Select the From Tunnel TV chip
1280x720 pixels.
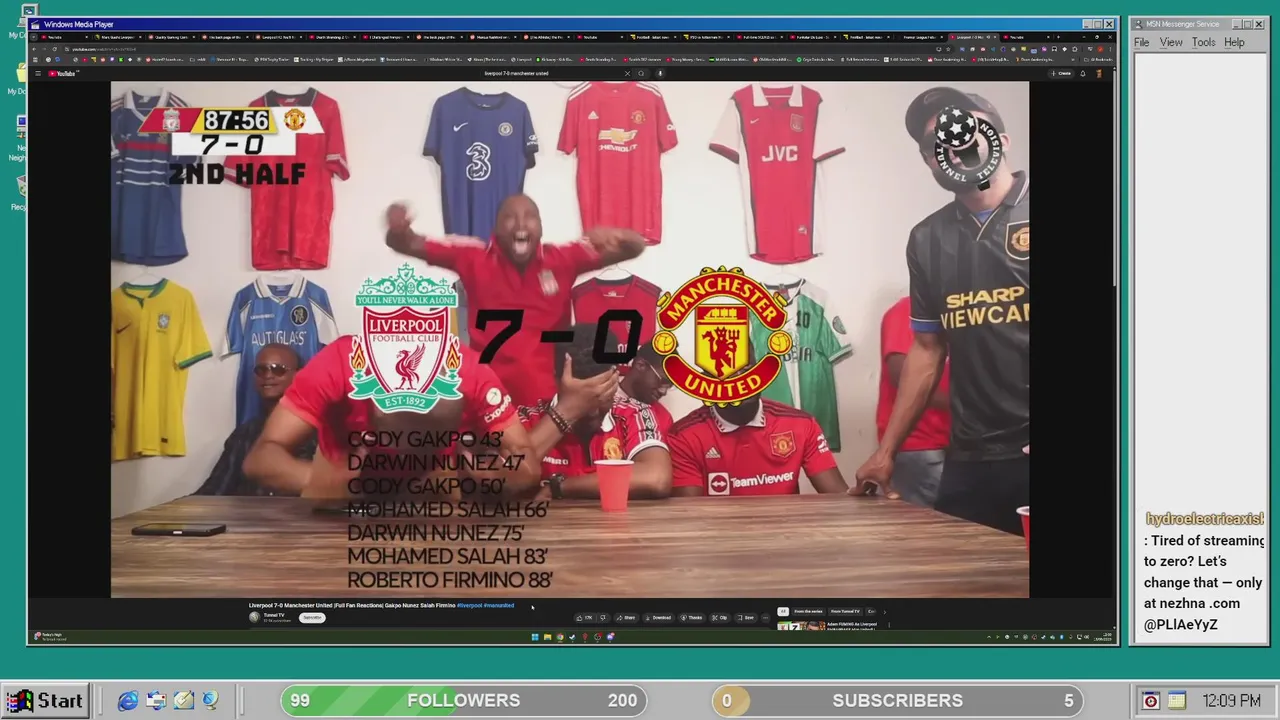click(x=845, y=611)
